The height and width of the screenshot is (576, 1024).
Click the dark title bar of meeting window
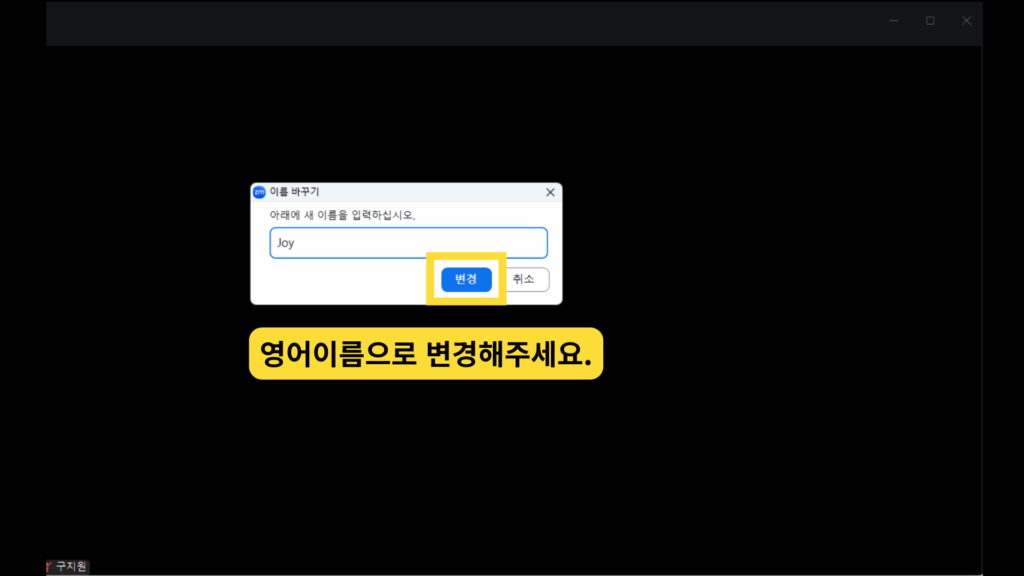pyautogui.click(x=457, y=23)
